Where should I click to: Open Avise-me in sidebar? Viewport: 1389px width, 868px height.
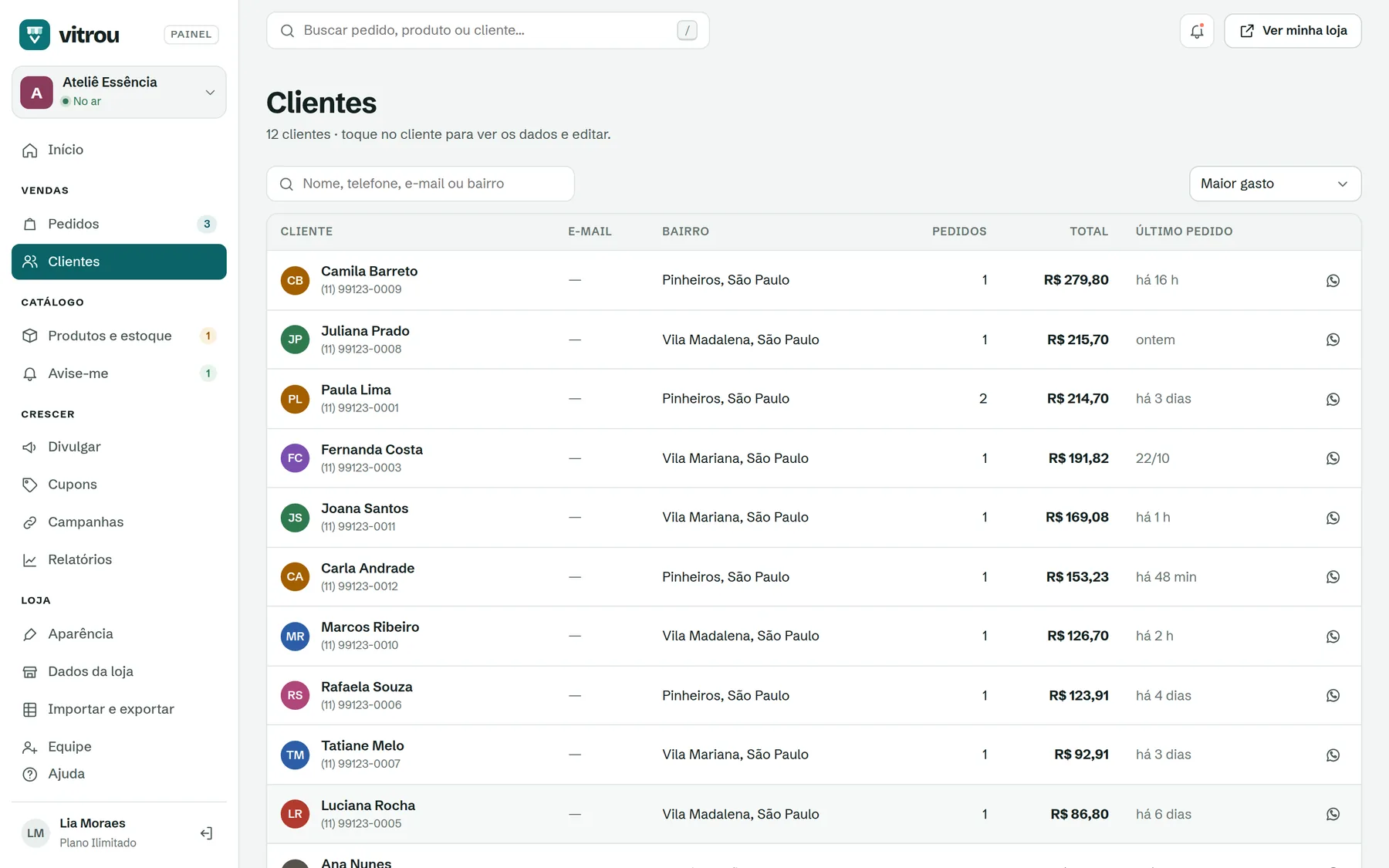[119, 373]
